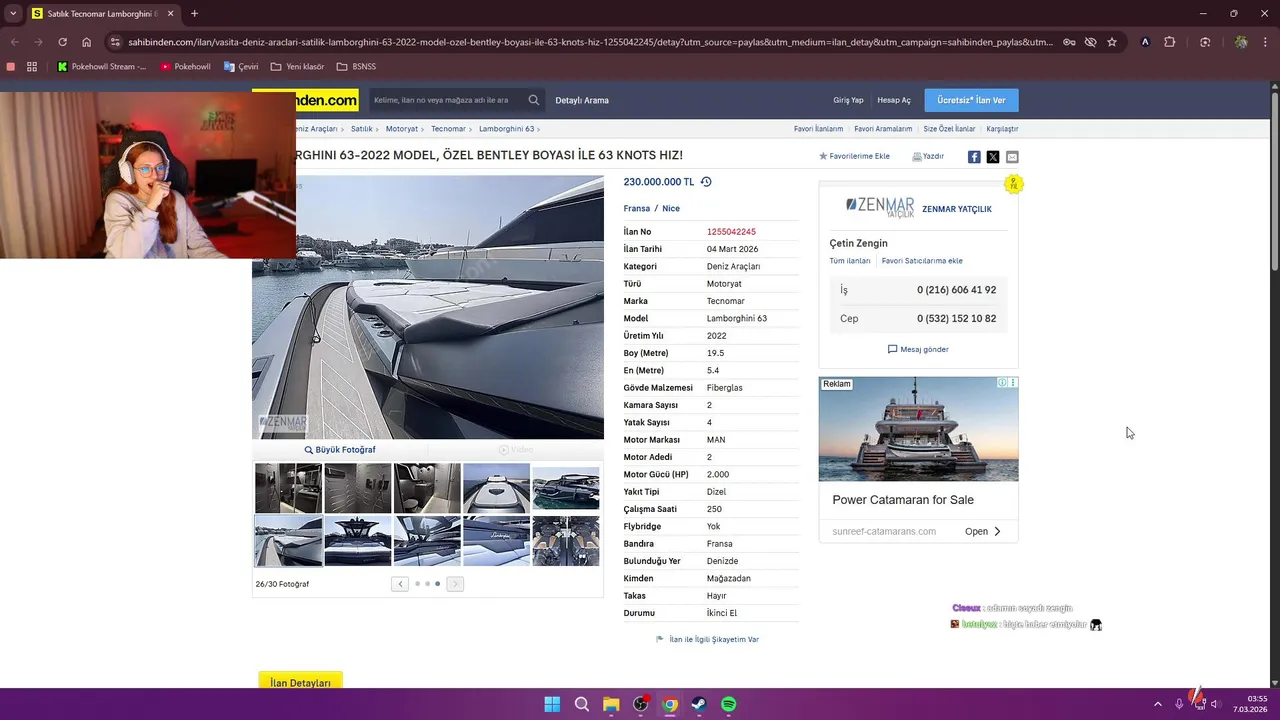Click the Ücretsiz İlan Ver button
This screenshot has height=720, width=1280.
pos(971,100)
